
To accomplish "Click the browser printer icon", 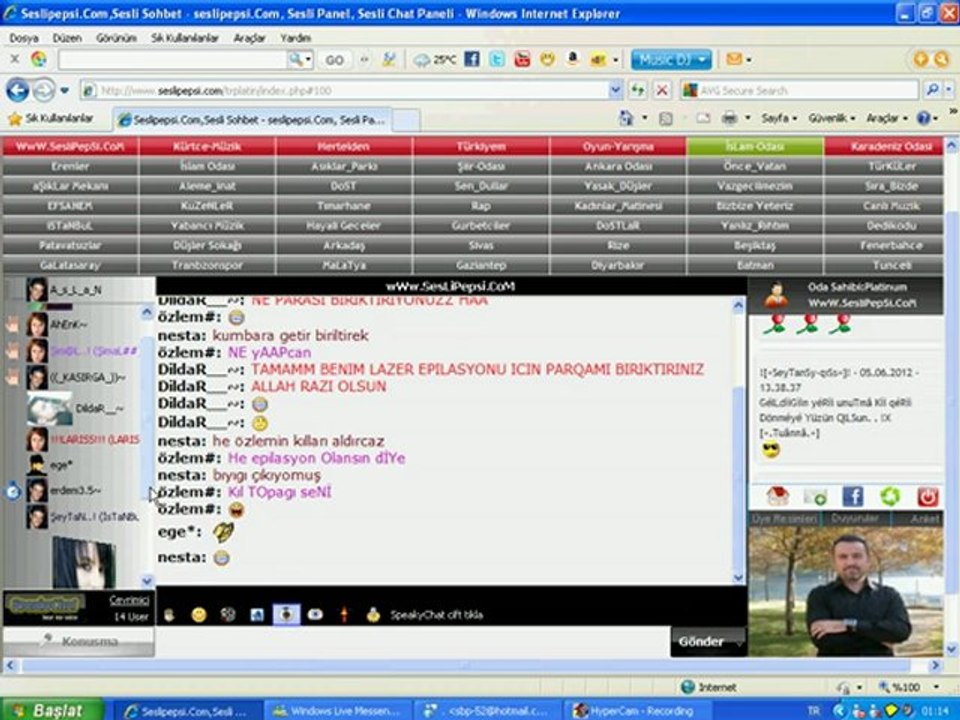I will [729, 118].
